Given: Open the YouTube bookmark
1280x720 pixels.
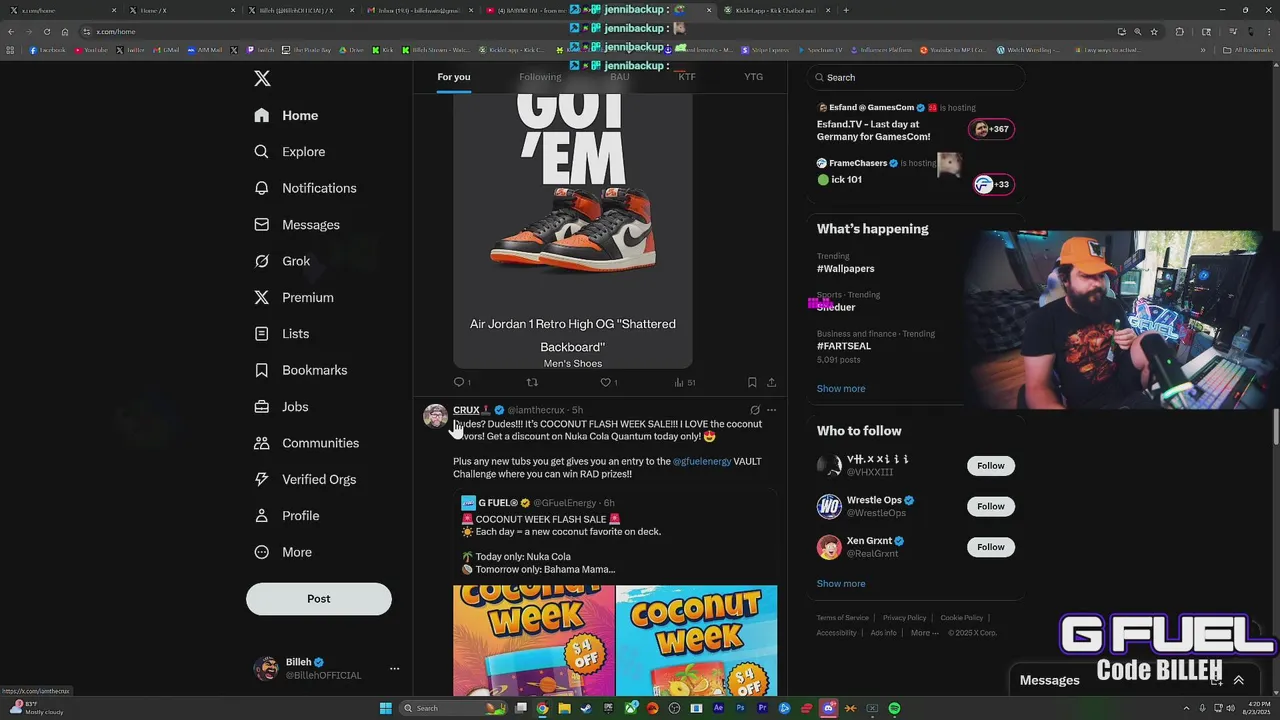Looking at the screenshot, I should tap(91, 50).
